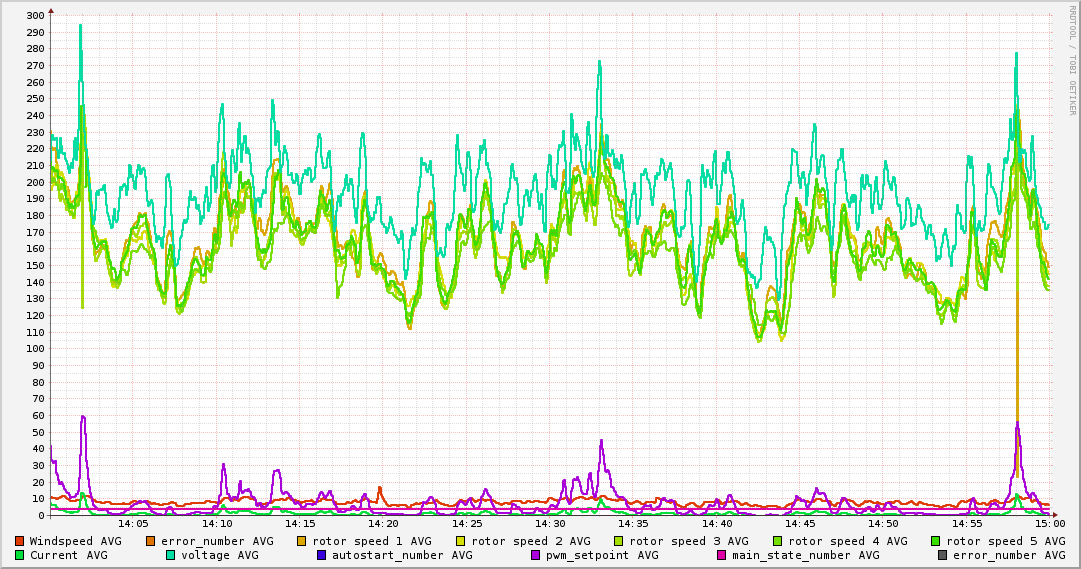The height and width of the screenshot is (569, 1081).
Task: Click the rotor speed 5 AVG color swatch
Action: [936, 541]
